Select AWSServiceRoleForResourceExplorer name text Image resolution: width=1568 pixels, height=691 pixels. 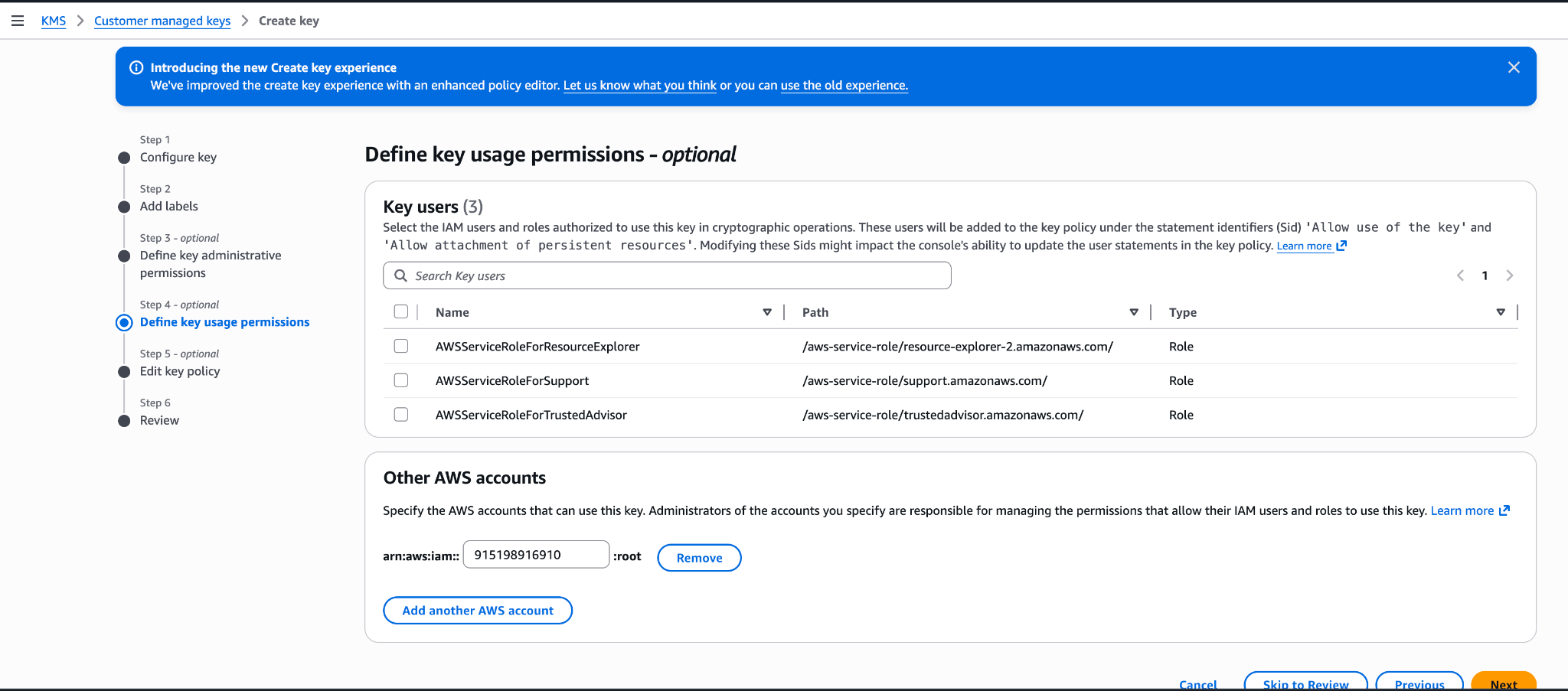(x=537, y=347)
